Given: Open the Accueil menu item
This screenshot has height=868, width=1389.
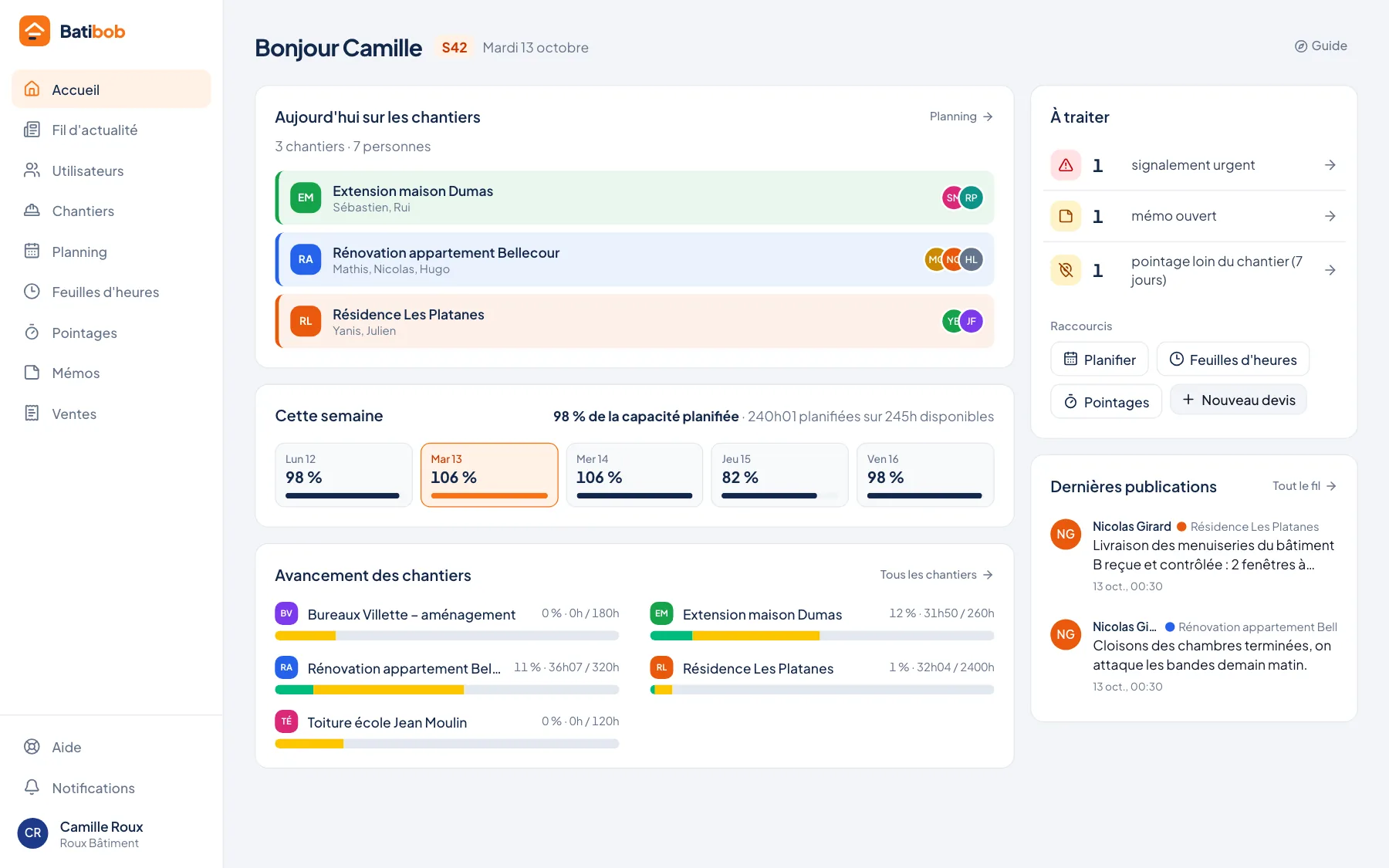Looking at the screenshot, I should pyautogui.click(x=111, y=90).
